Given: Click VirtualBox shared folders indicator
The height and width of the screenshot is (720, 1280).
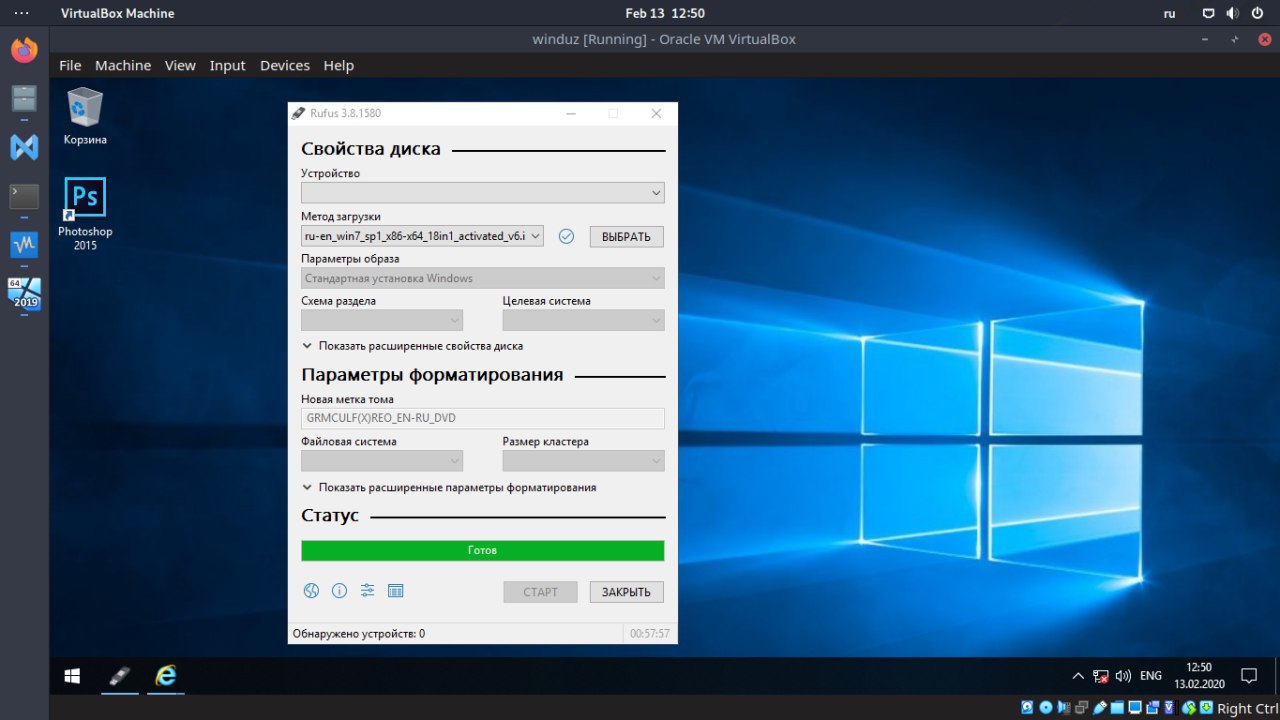Looking at the screenshot, I should [1118, 708].
